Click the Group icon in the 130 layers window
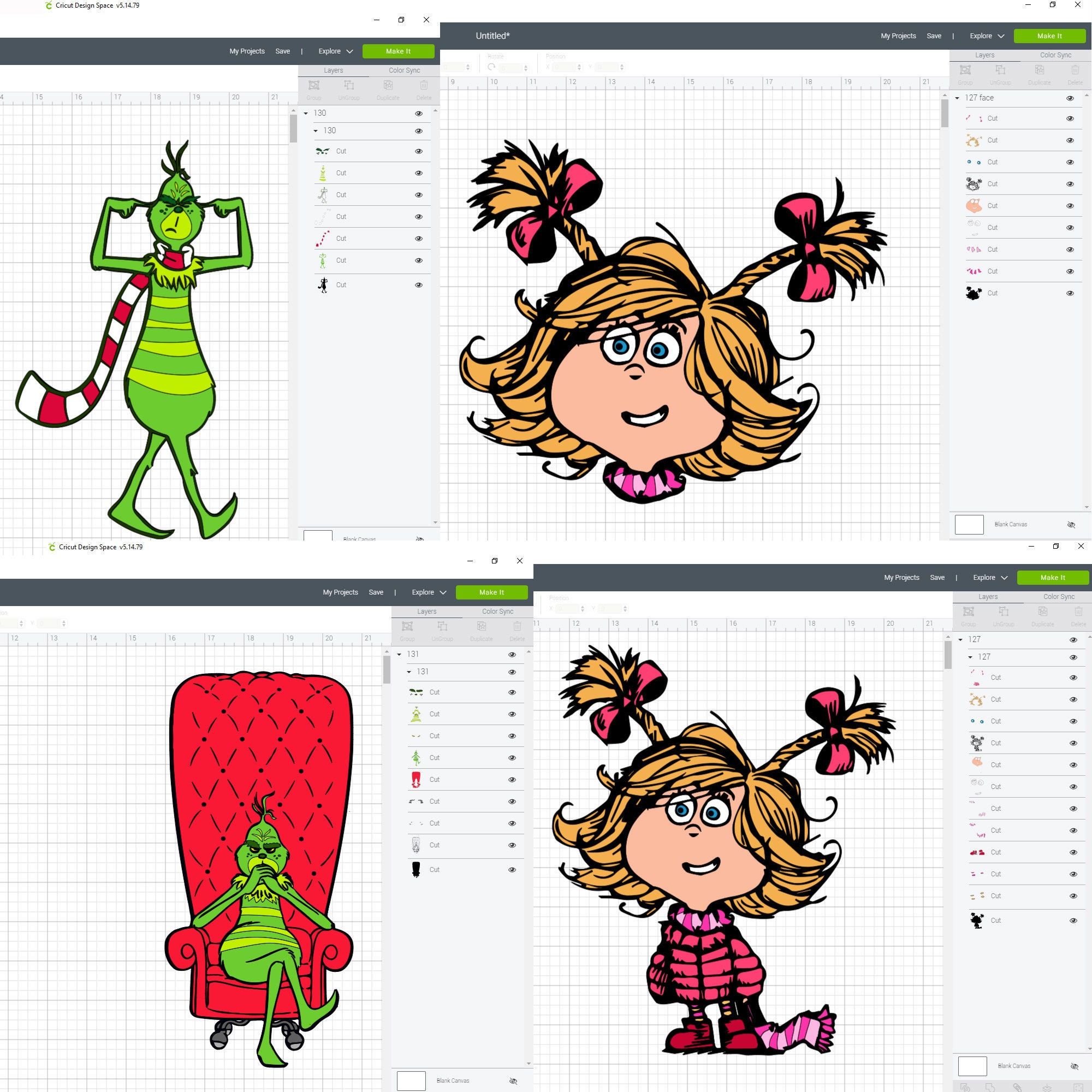 tap(314, 85)
